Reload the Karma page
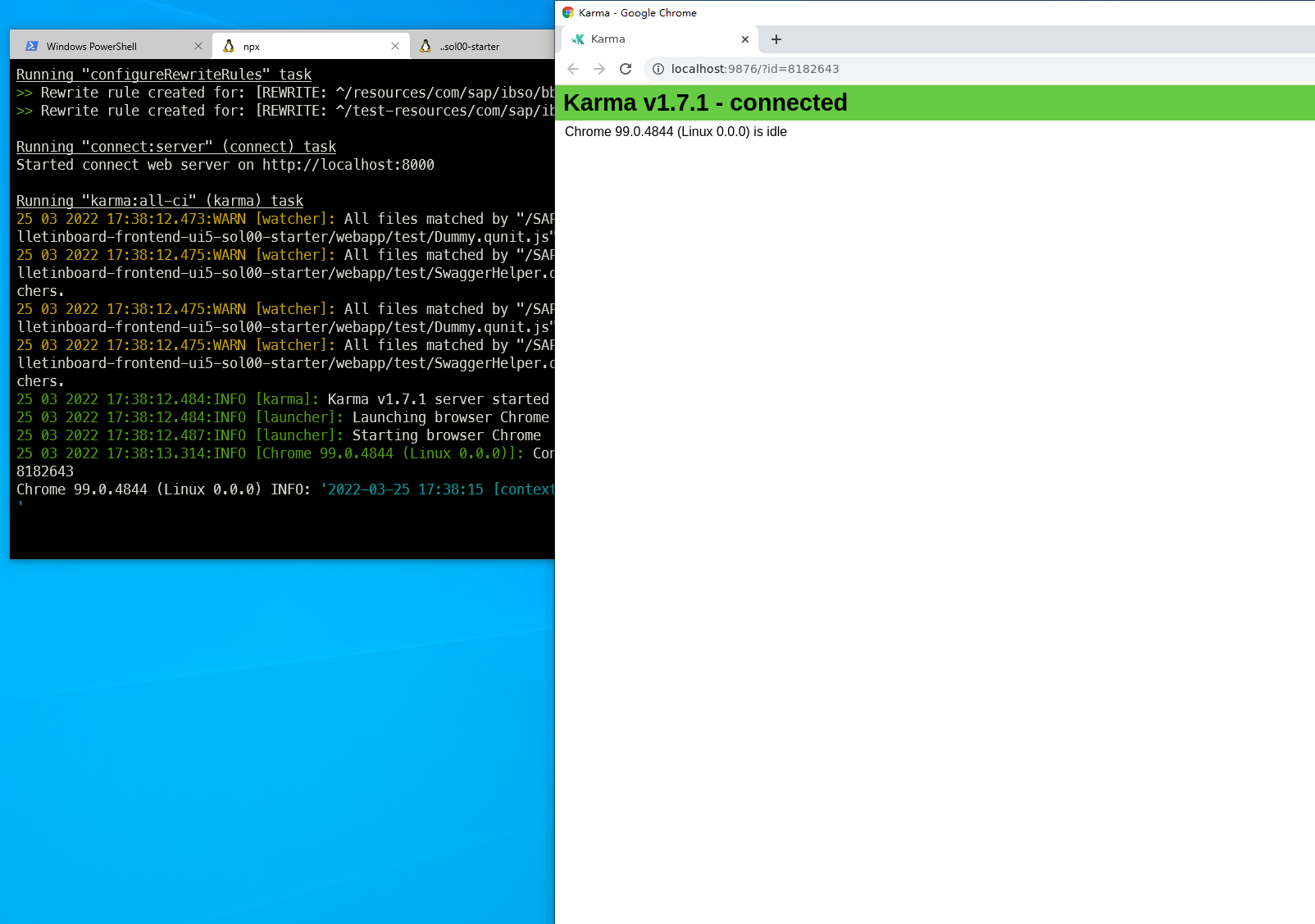The image size is (1315, 924). click(626, 69)
